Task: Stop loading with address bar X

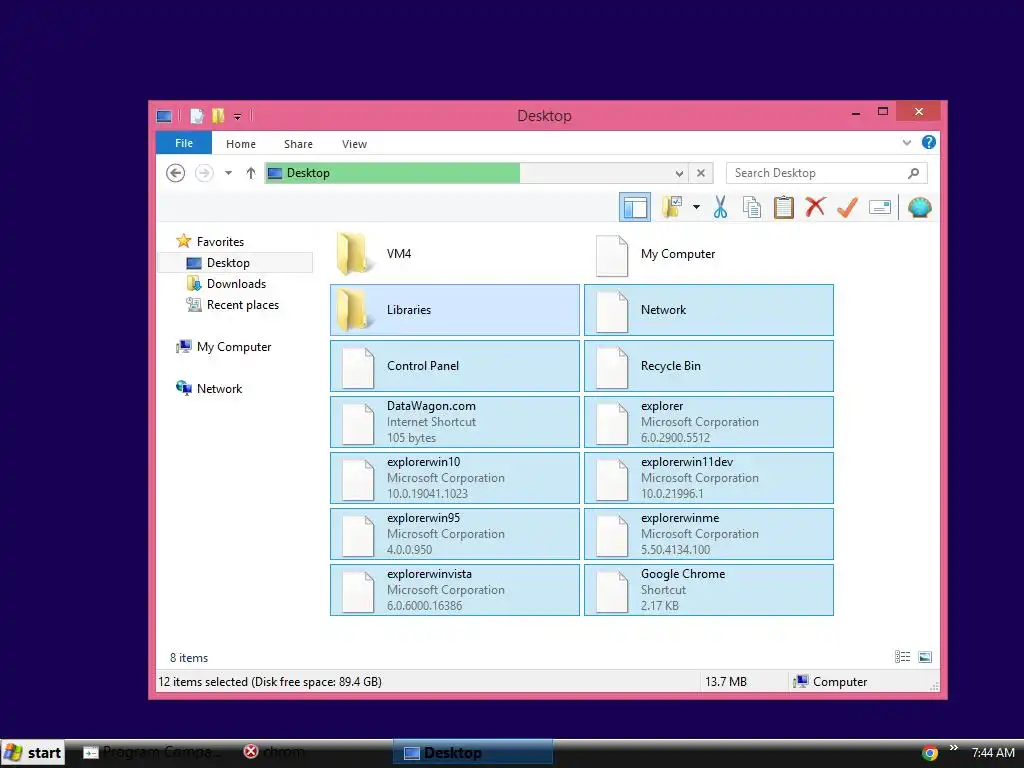Action: (701, 173)
